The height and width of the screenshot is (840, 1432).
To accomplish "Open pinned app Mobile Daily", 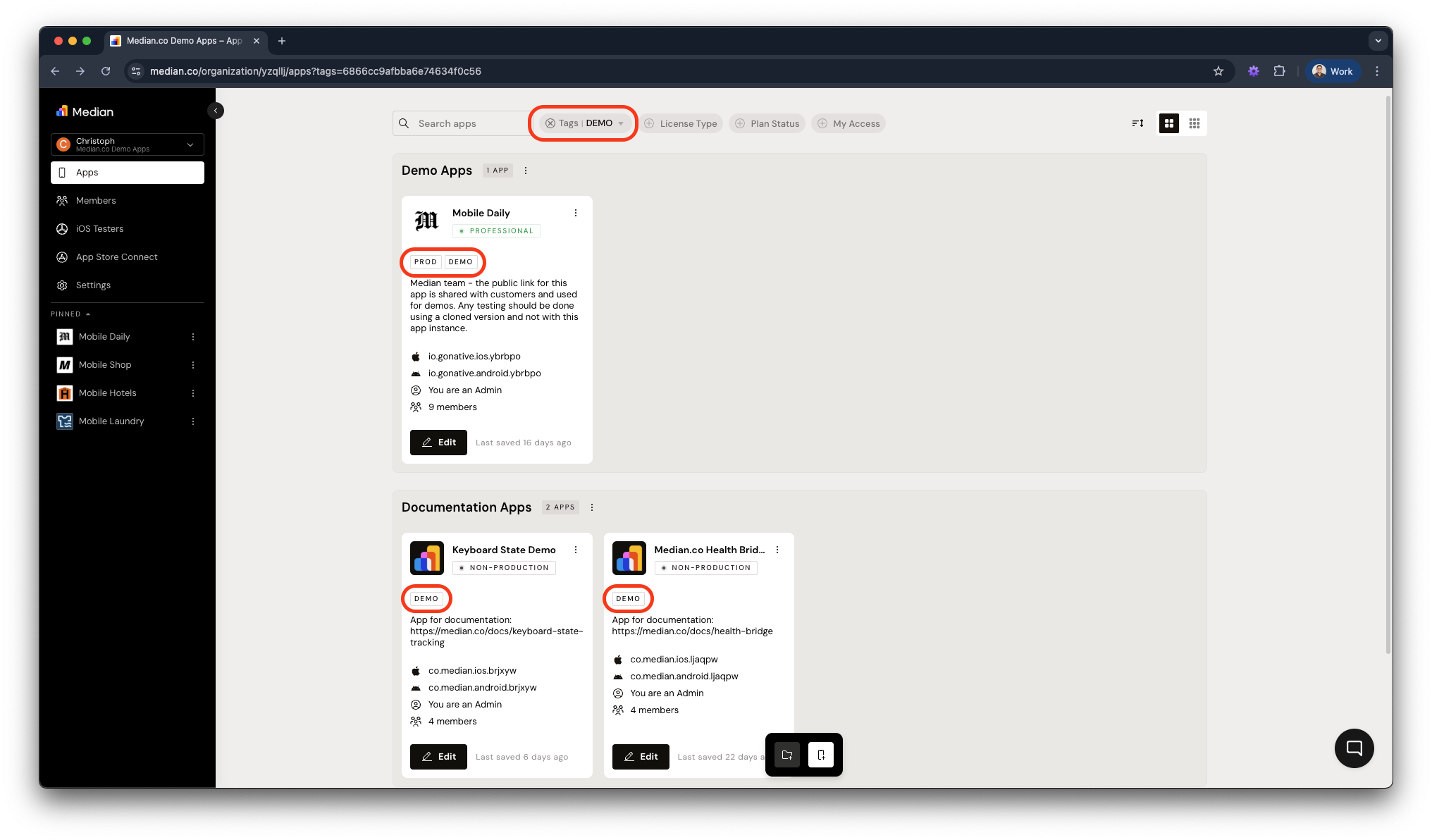I will point(104,337).
